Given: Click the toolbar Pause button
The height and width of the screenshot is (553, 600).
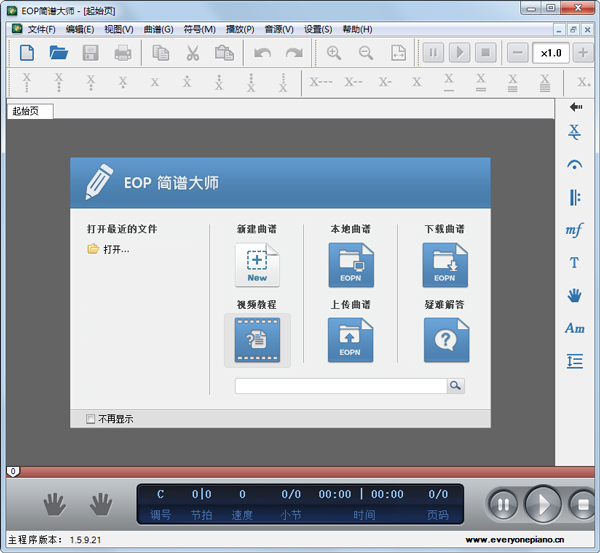Looking at the screenshot, I should pyautogui.click(x=433, y=52).
